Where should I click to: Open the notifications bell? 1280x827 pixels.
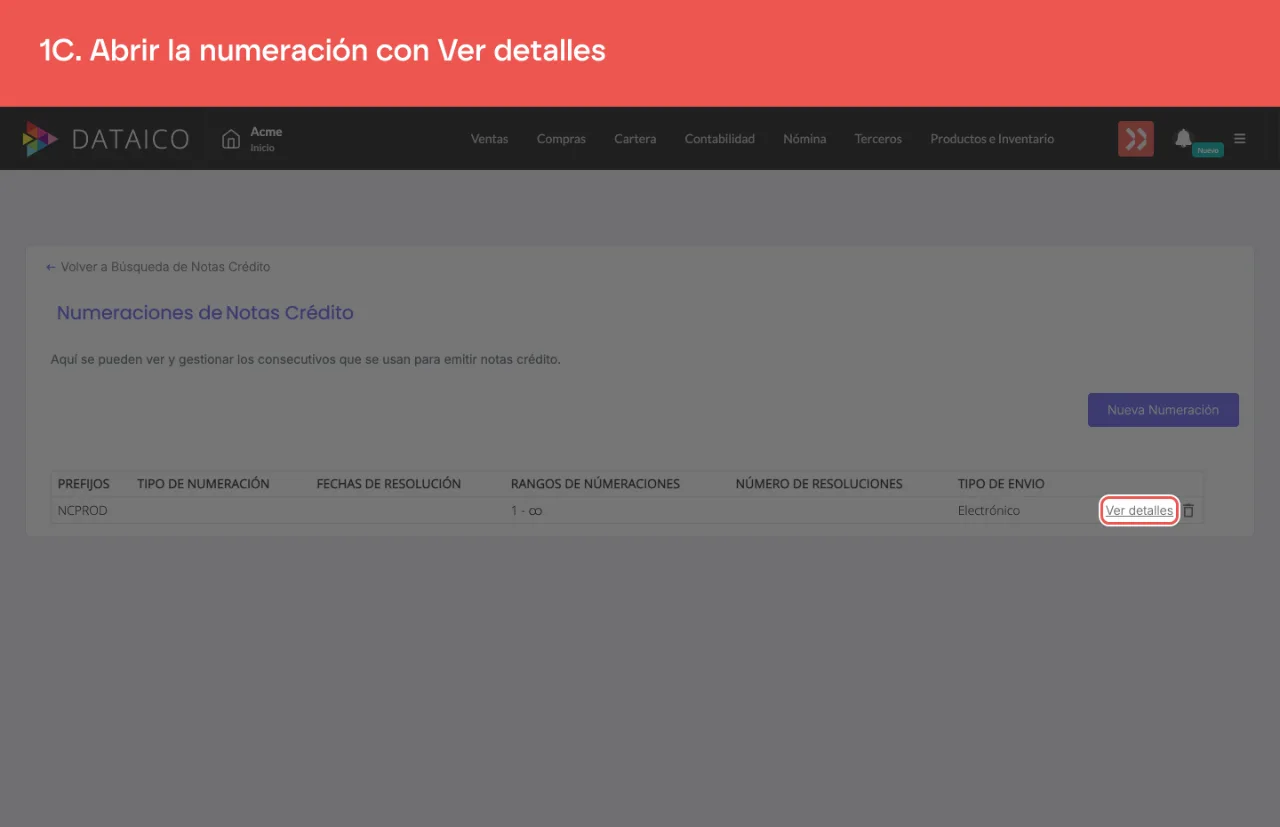(x=1183, y=138)
